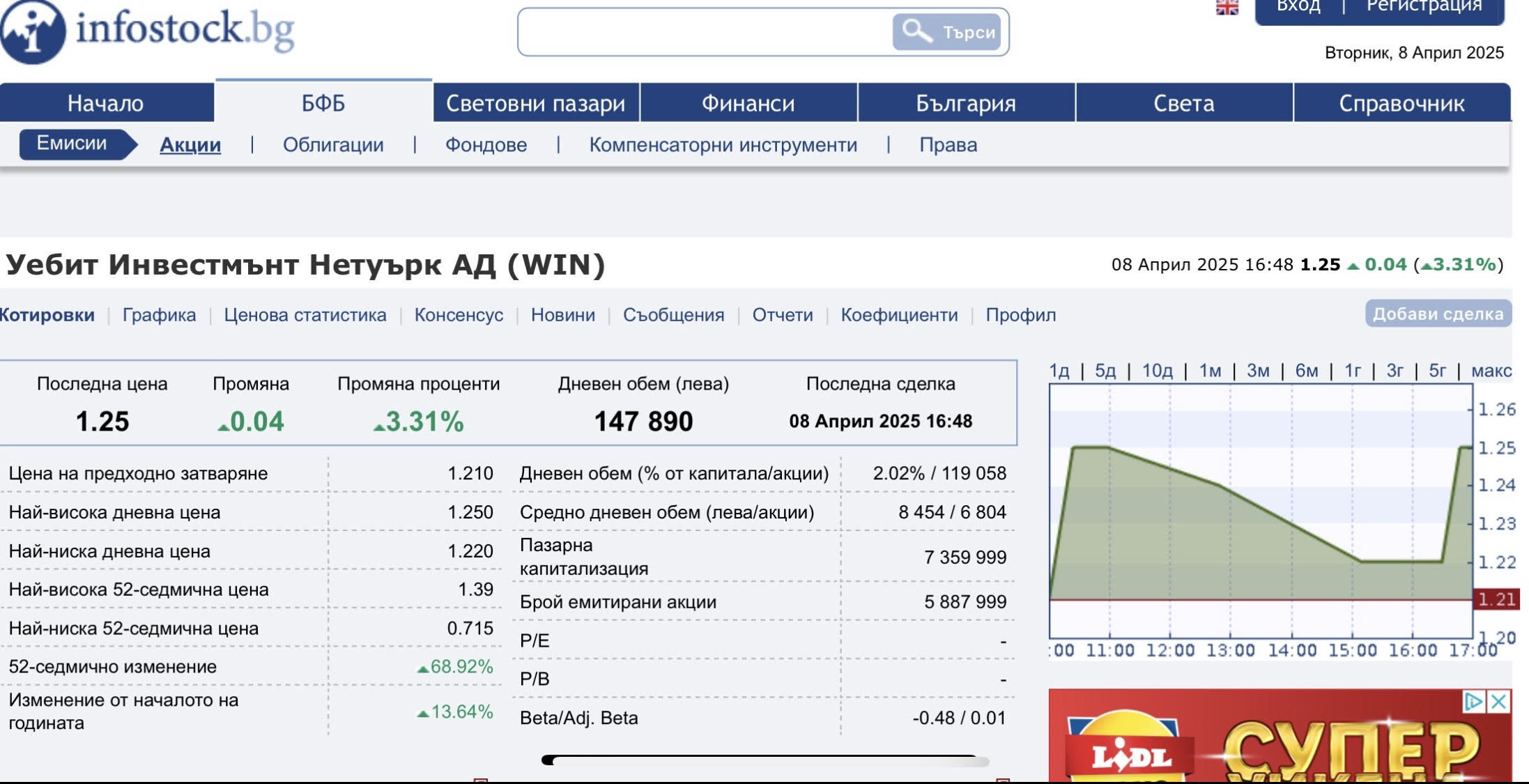The width and height of the screenshot is (1529, 784).
Task: Go to the Справочник menu
Action: [x=1401, y=103]
